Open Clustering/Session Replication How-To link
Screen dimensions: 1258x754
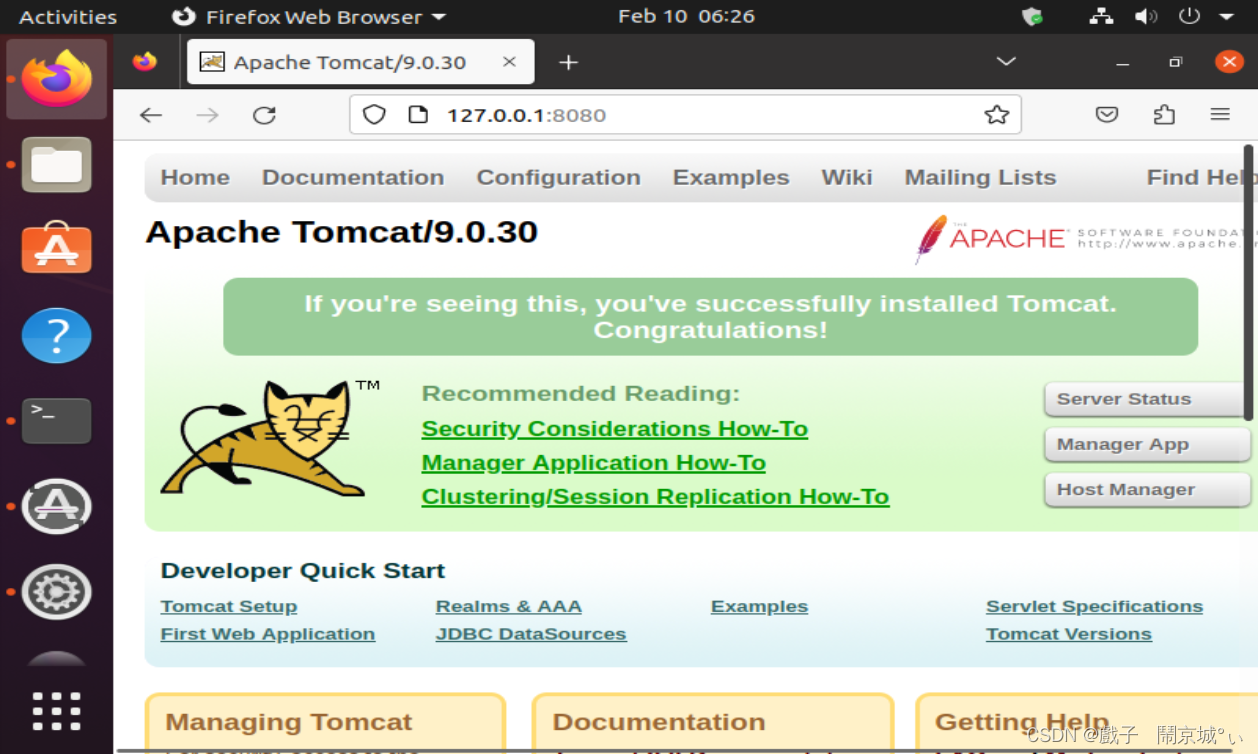[655, 497]
